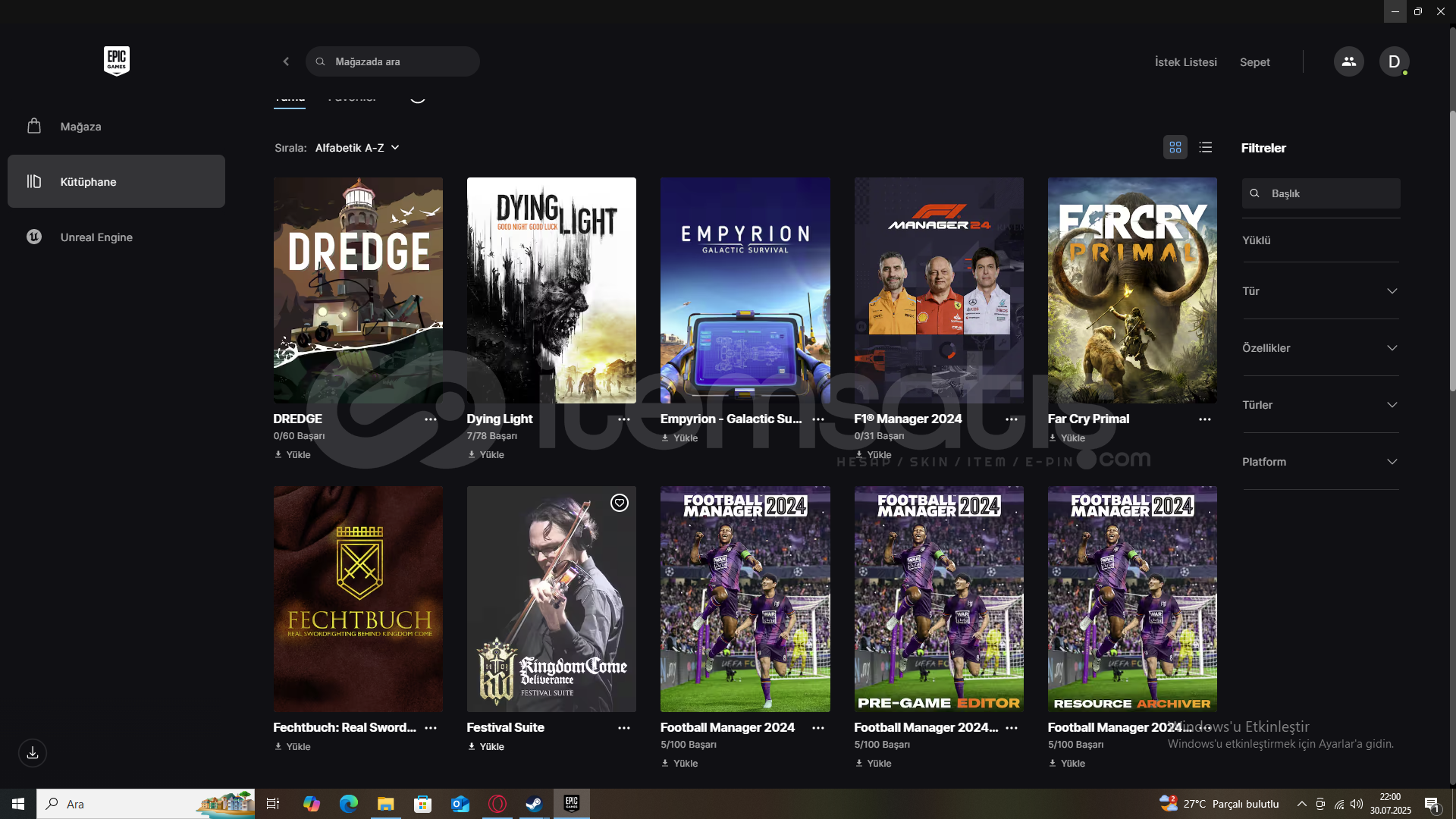
Task: Expand the Platform filter
Action: point(1320,462)
